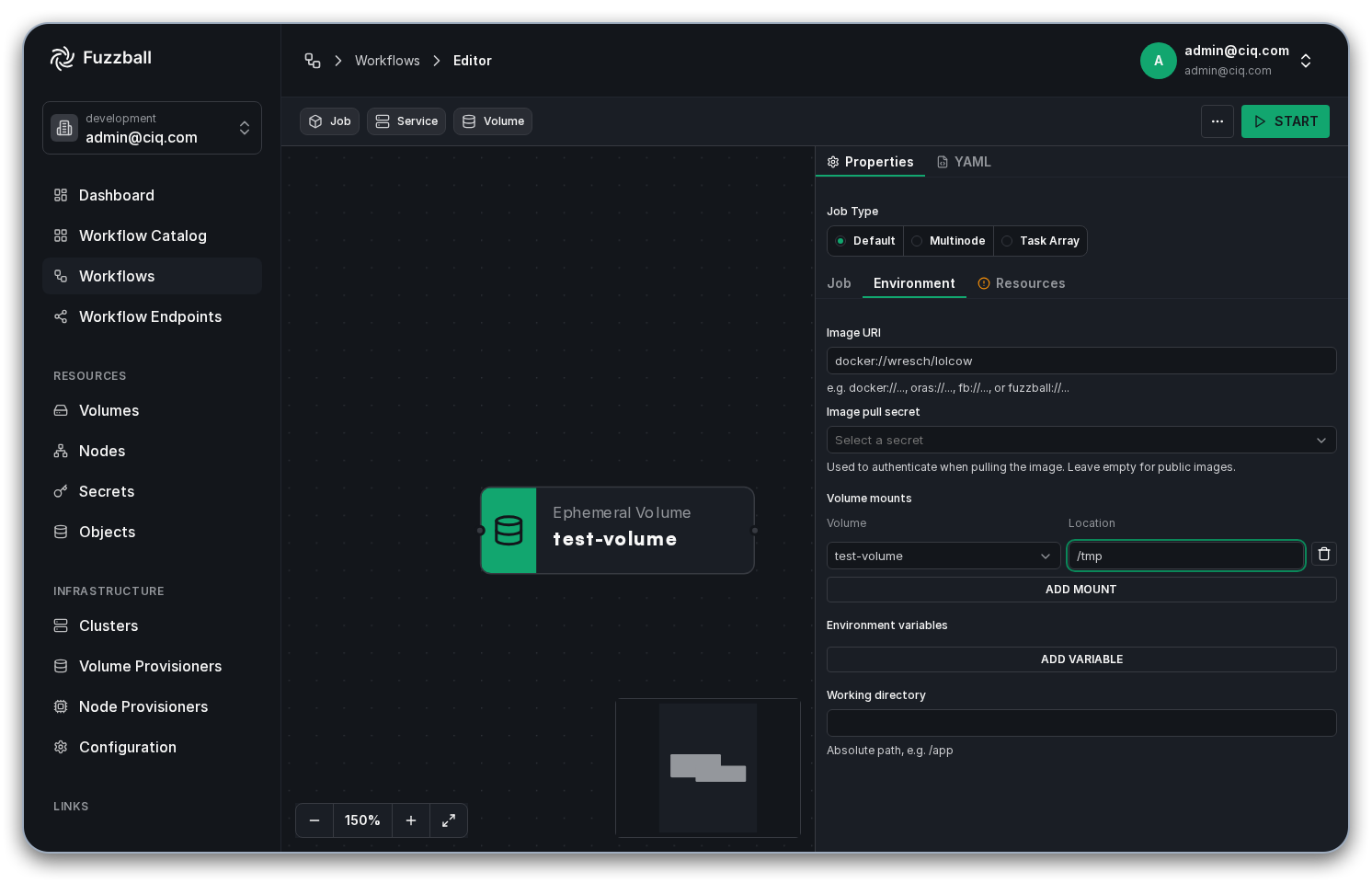1372x883 pixels.
Task: Select the green database icon on test-volume node
Action: tap(509, 531)
